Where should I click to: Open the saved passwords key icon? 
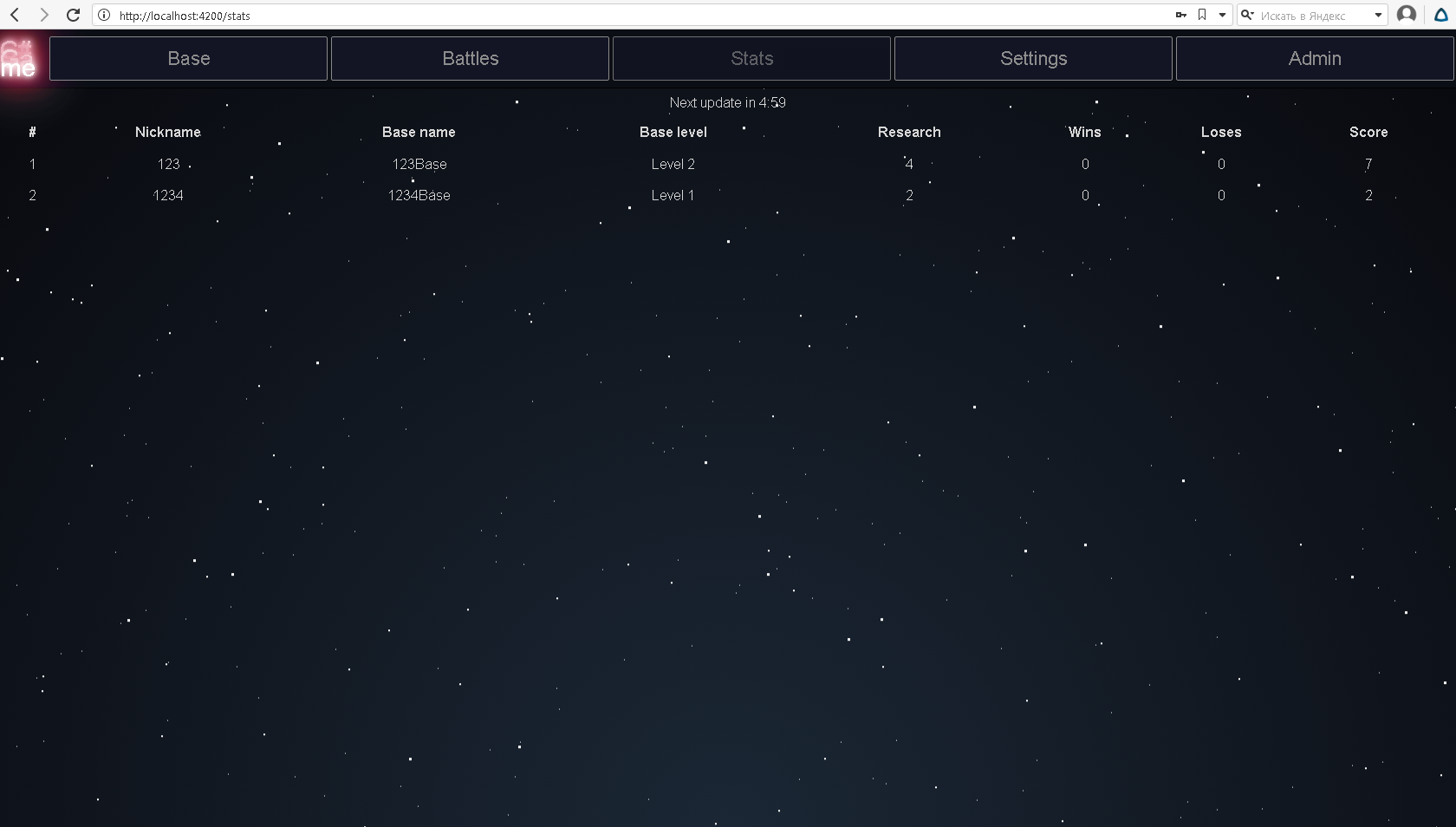click(x=1180, y=15)
